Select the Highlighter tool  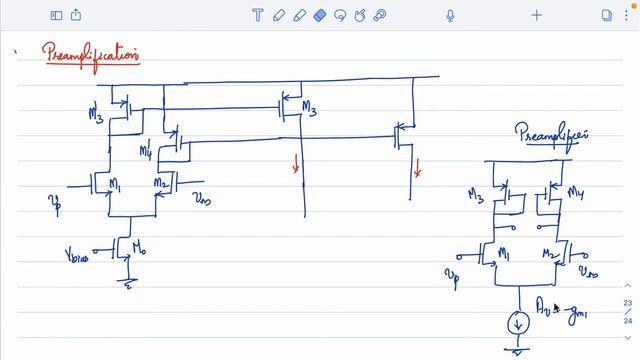pos(299,16)
